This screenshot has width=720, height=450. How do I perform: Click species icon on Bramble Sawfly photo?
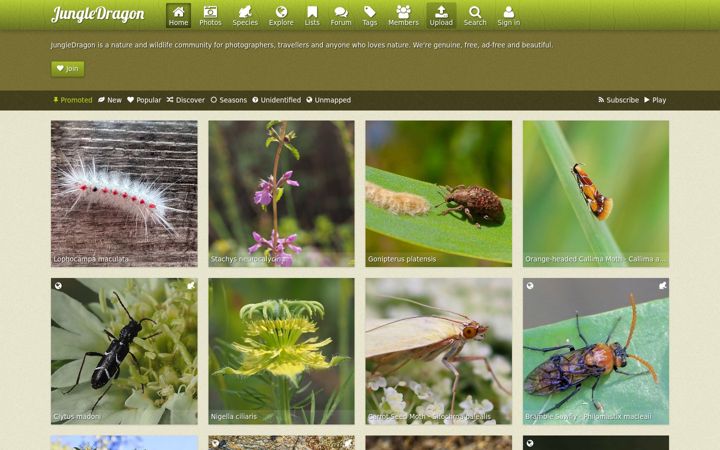click(662, 286)
